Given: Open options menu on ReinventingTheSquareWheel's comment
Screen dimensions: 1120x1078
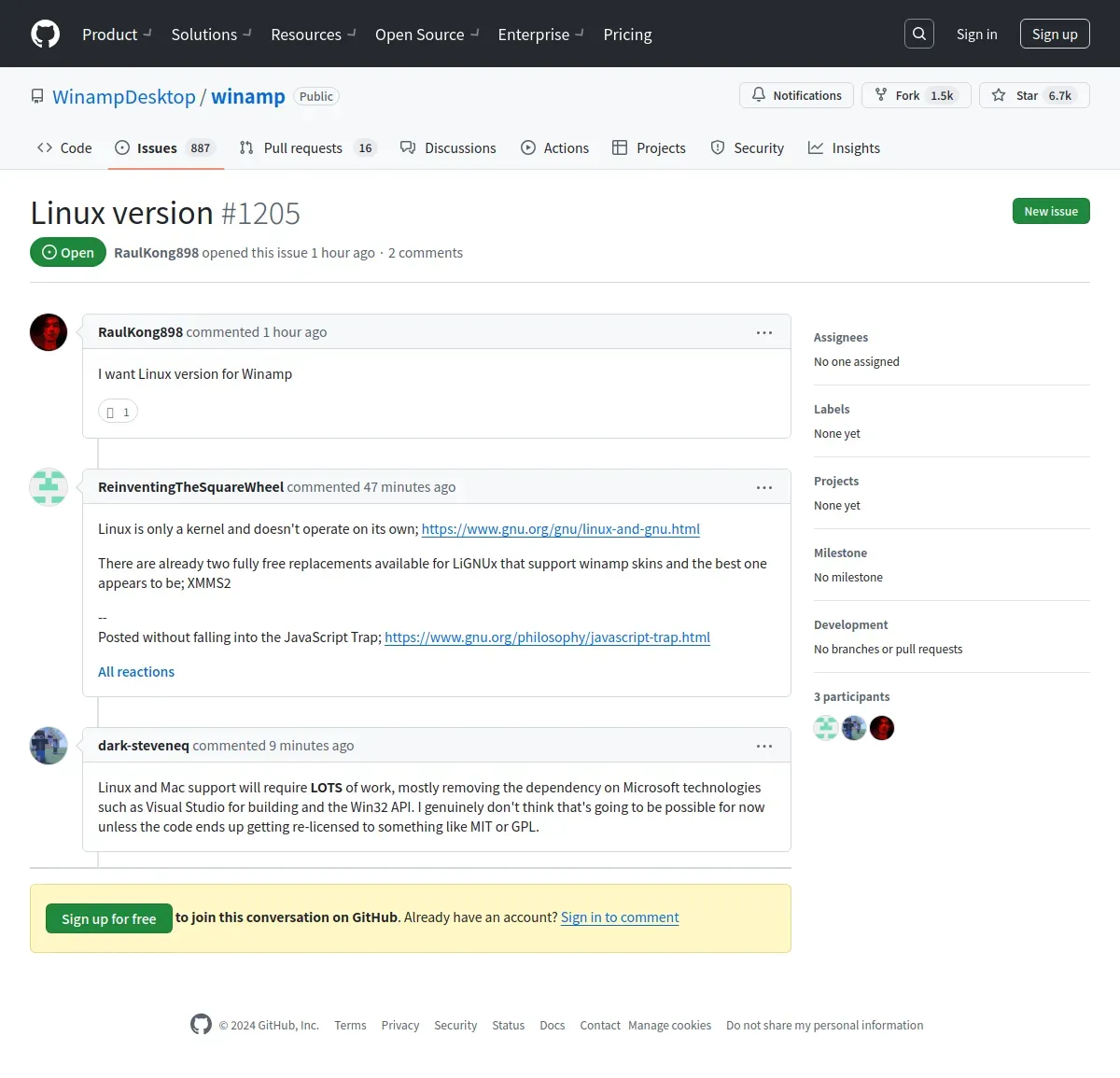Looking at the screenshot, I should point(764,487).
